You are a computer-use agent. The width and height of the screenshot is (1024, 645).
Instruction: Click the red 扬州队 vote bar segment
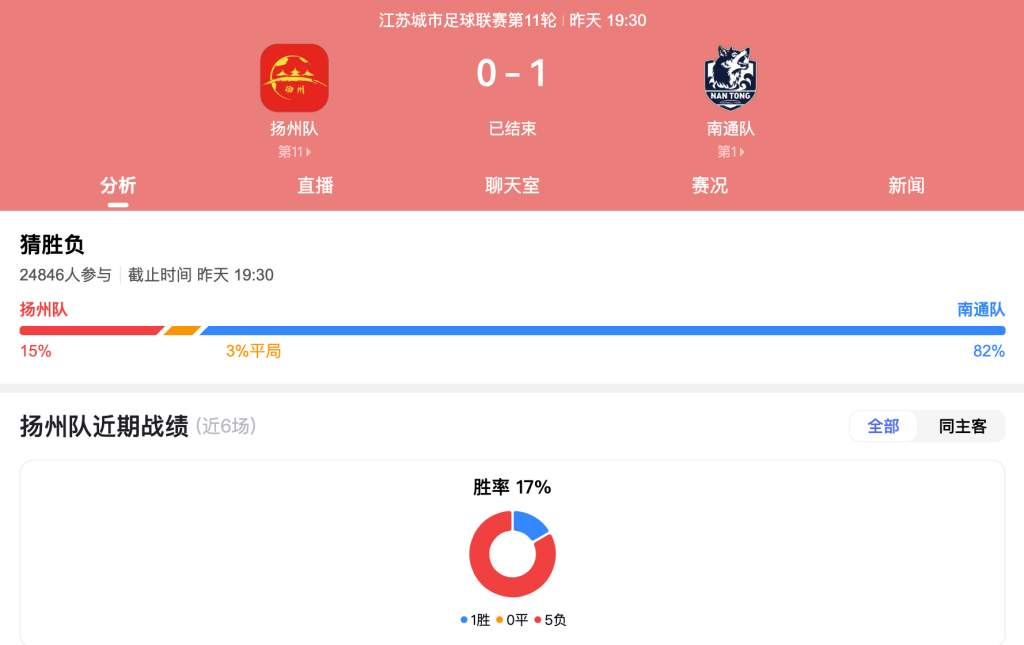[91, 330]
